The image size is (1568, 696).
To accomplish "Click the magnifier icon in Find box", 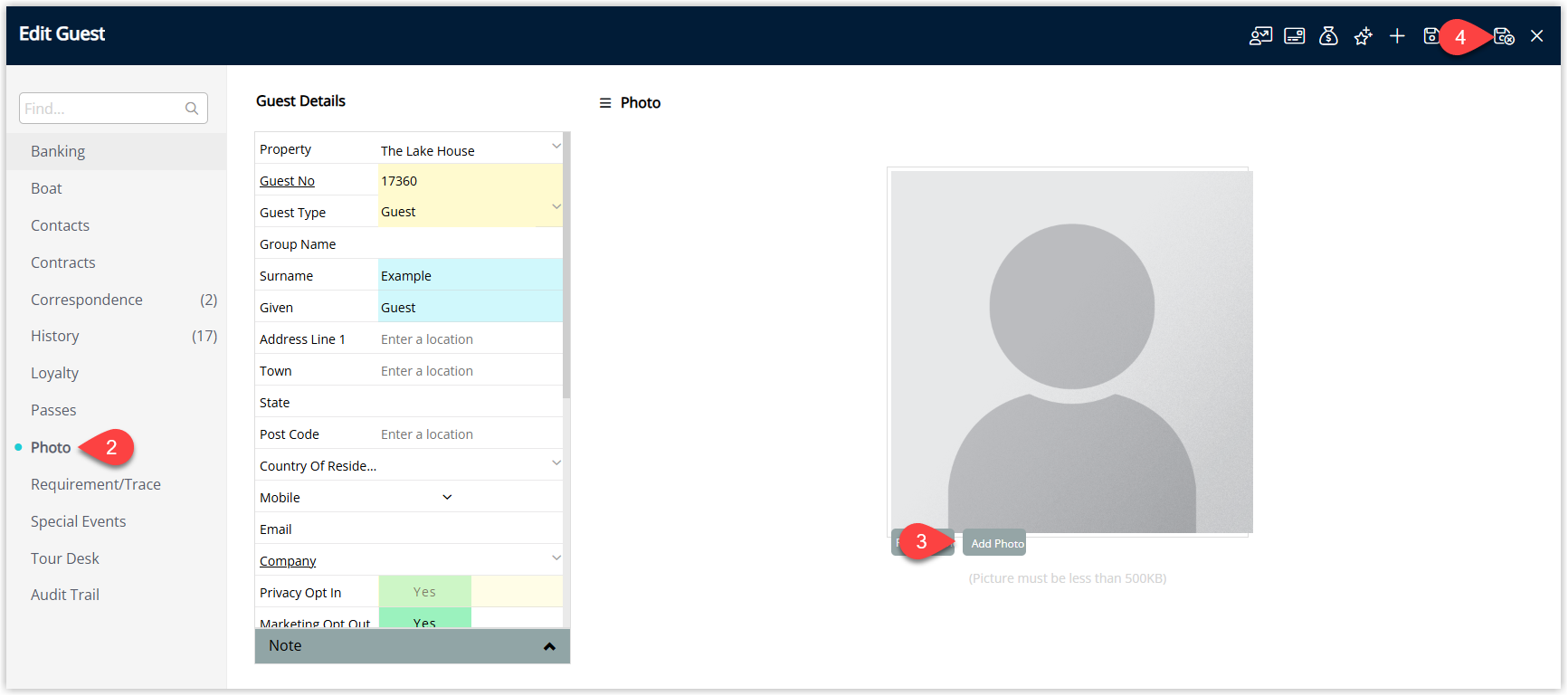I will click(192, 109).
